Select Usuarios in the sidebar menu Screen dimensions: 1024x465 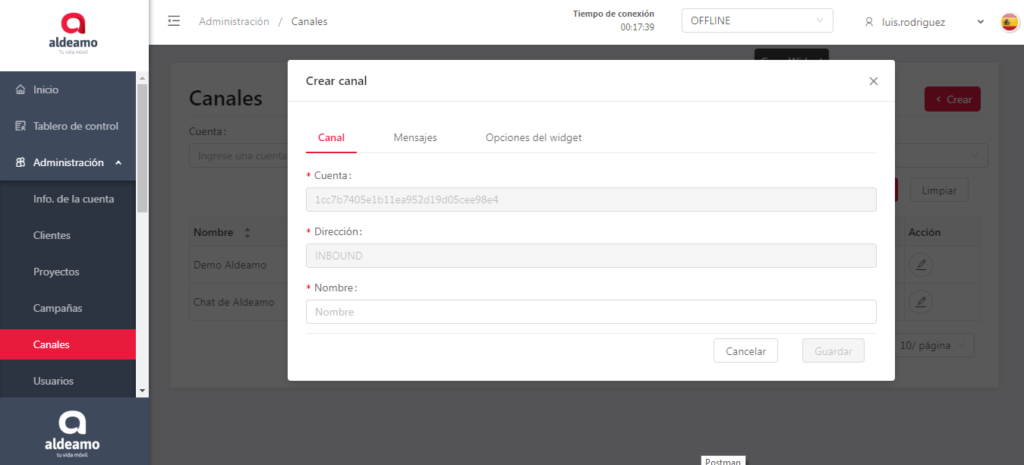(x=53, y=381)
